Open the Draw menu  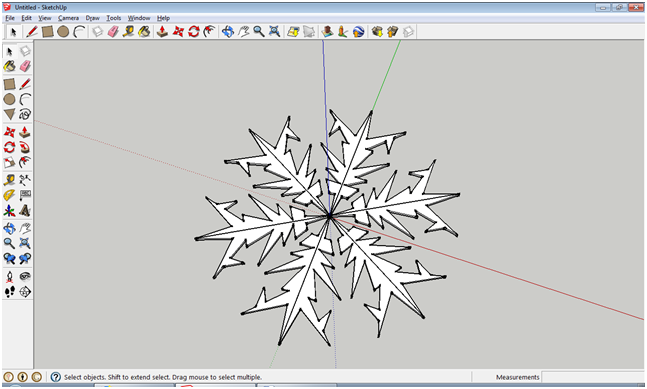[x=92, y=18]
